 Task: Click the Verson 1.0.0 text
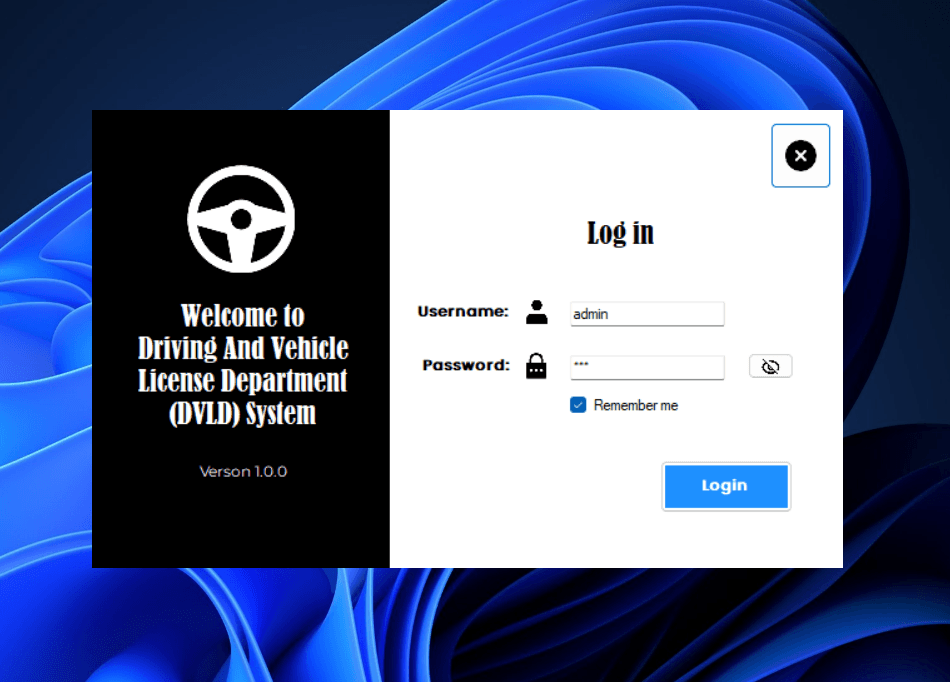243,471
